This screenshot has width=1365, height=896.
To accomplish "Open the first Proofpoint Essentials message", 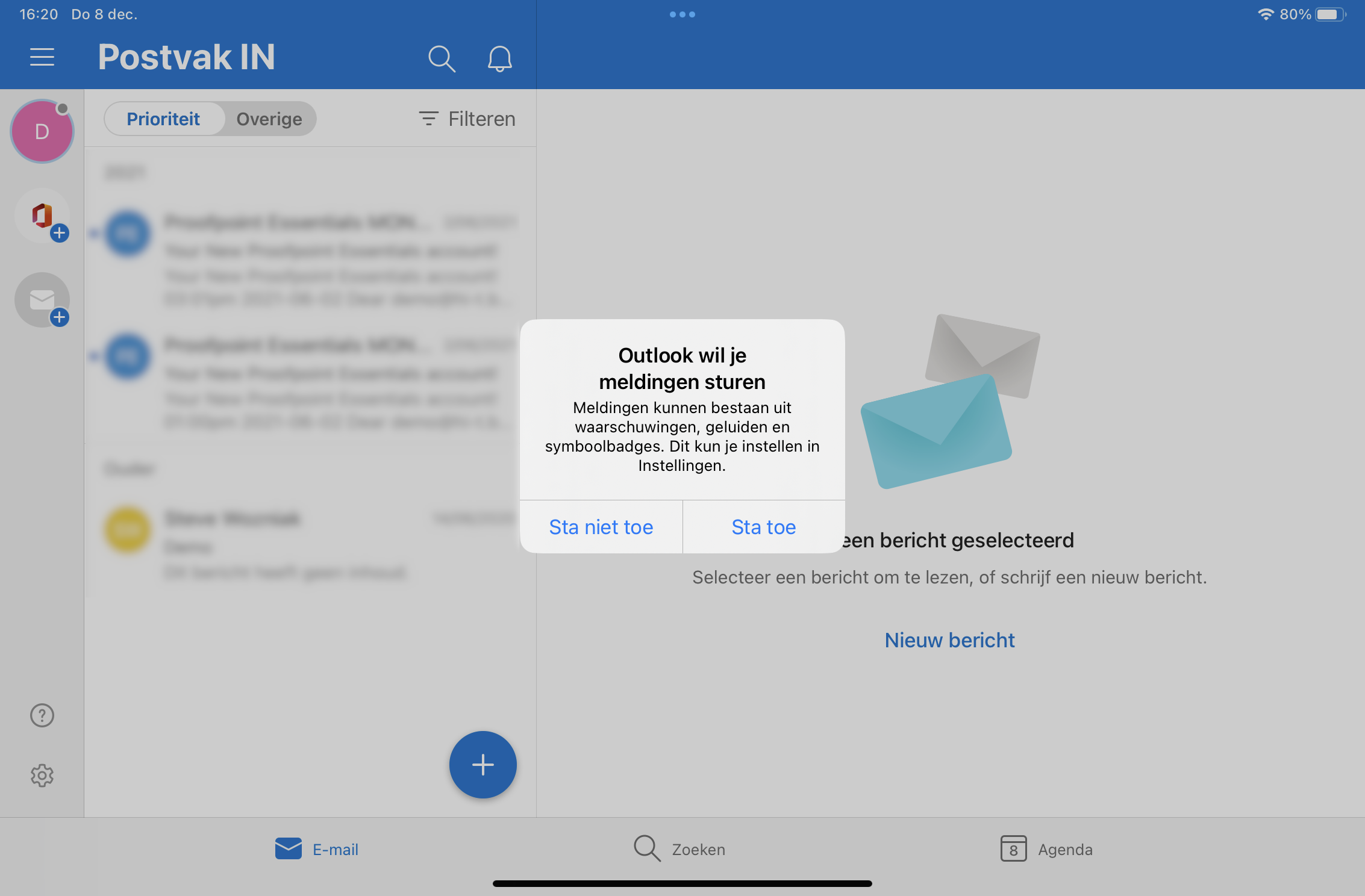I will pyautogui.click(x=310, y=260).
